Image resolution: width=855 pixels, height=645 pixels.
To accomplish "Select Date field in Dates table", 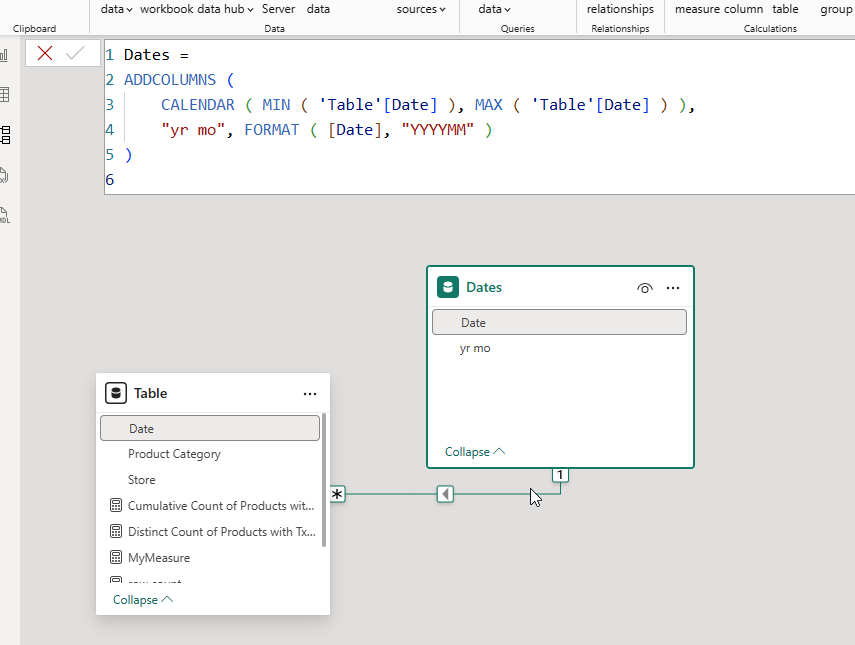I will [559, 322].
